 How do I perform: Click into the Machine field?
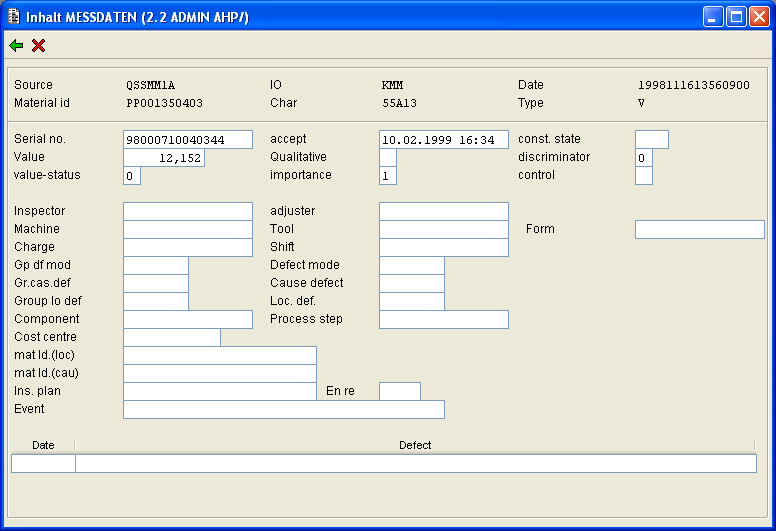[188, 230]
